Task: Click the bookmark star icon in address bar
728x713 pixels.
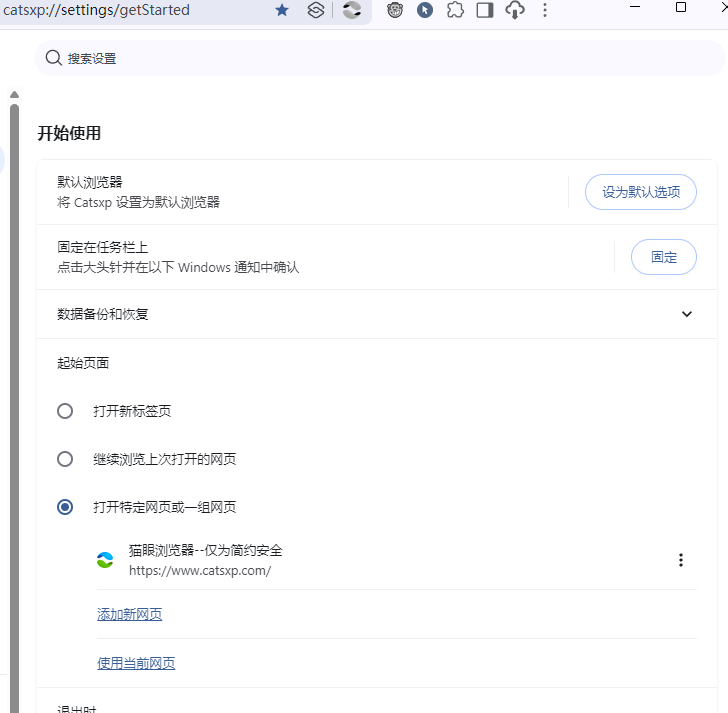Action: pos(282,10)
